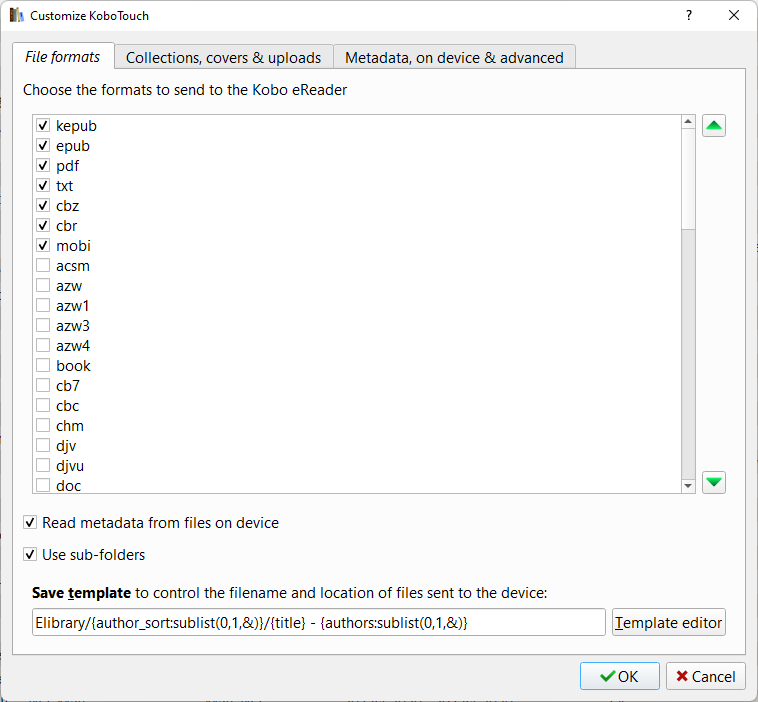Uncheck the mobi format checkbox
Screen dimensions: 758x702
click(43, 246)
